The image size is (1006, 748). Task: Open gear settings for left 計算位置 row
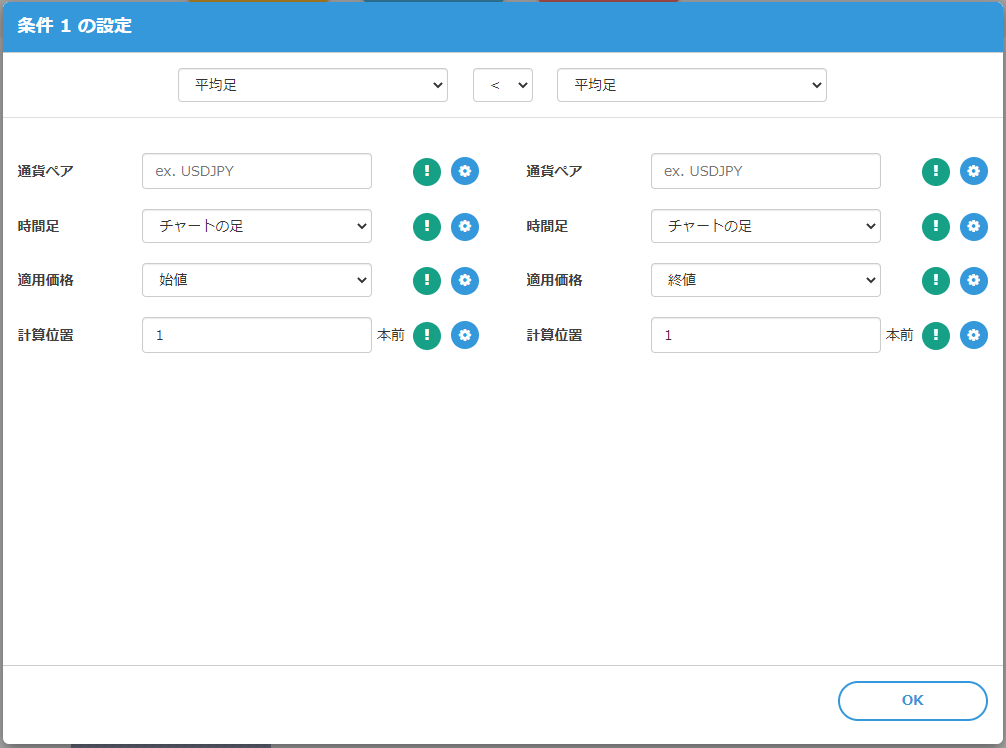click(x=464, y=335)
